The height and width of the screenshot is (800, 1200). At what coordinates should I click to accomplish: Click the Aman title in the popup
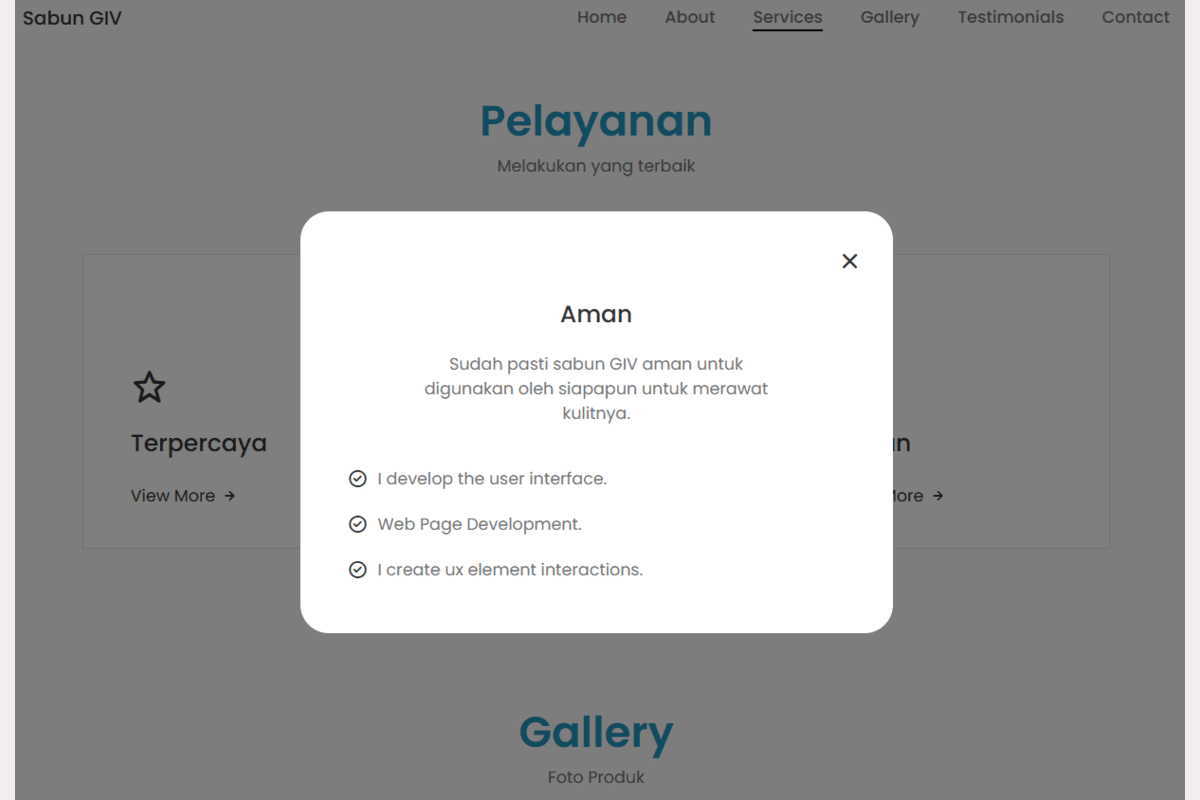pyautogui.click(x=596, y=314)
